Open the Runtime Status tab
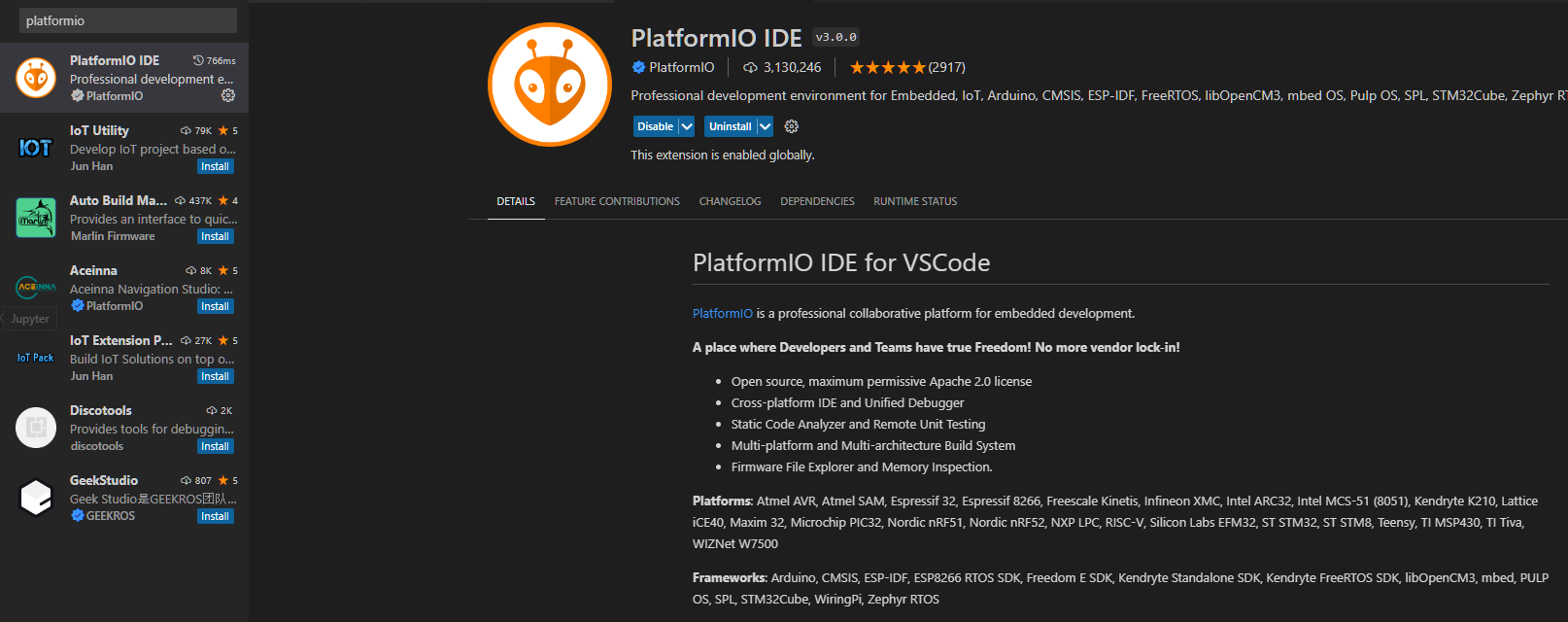This screenshot has width=1568, height=622. 915,201
